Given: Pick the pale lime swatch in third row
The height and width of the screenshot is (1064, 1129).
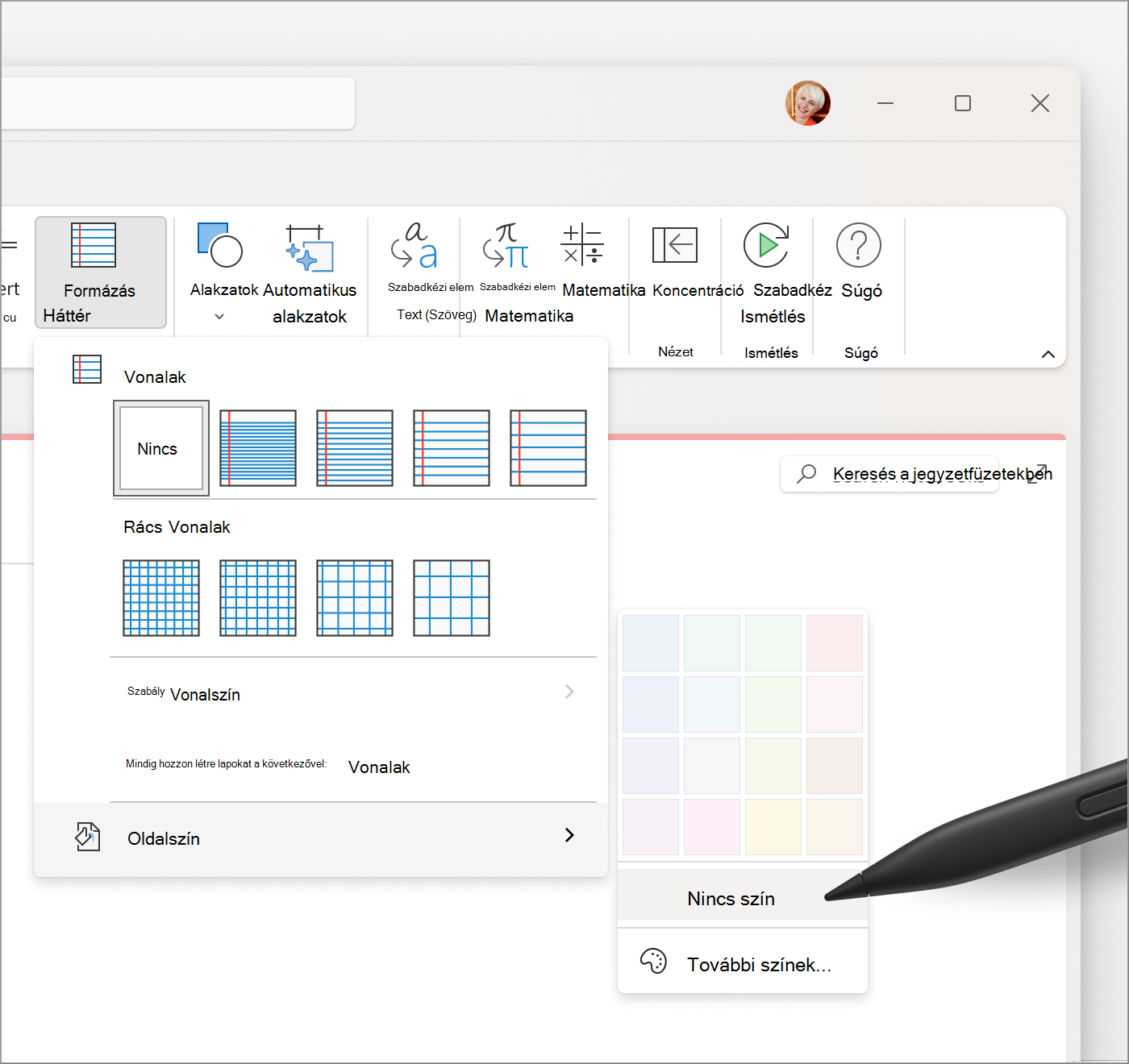Looking at the screenshot, I should point(773,766).
